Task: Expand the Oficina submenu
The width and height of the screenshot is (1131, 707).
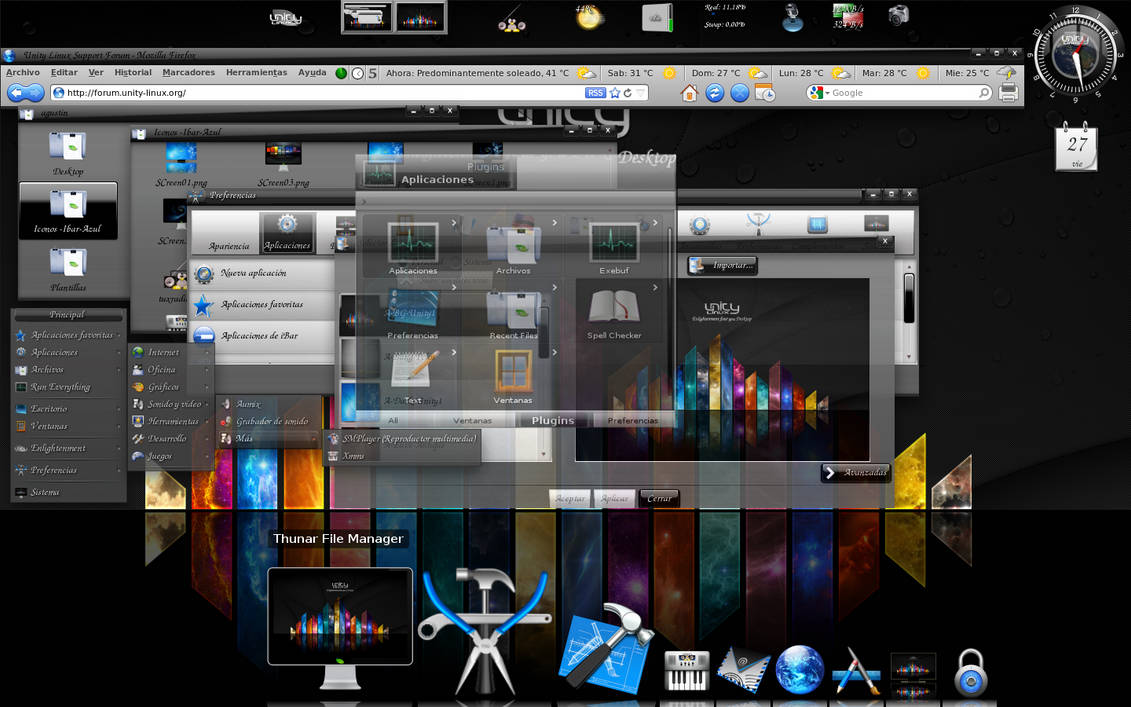Action: [172, 369]
